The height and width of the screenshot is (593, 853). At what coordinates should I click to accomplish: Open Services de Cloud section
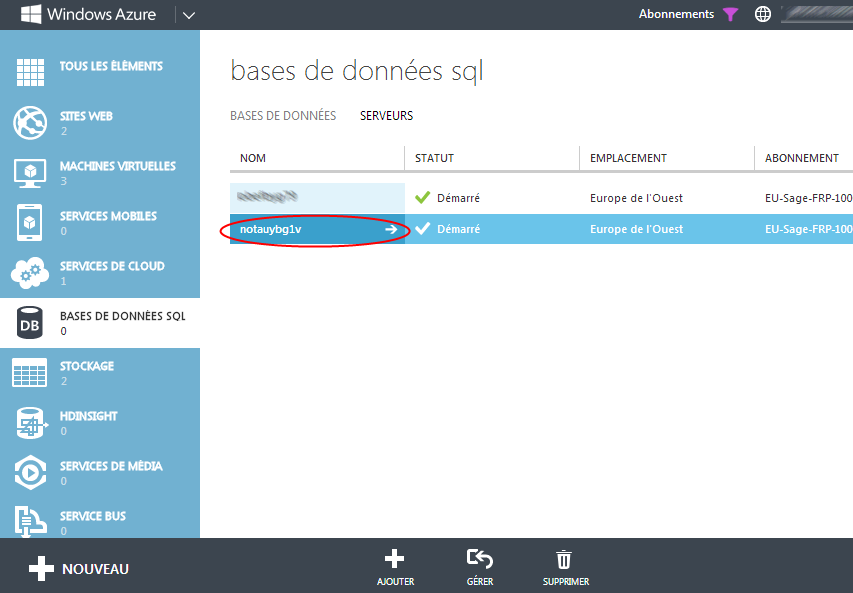(100, 273)
